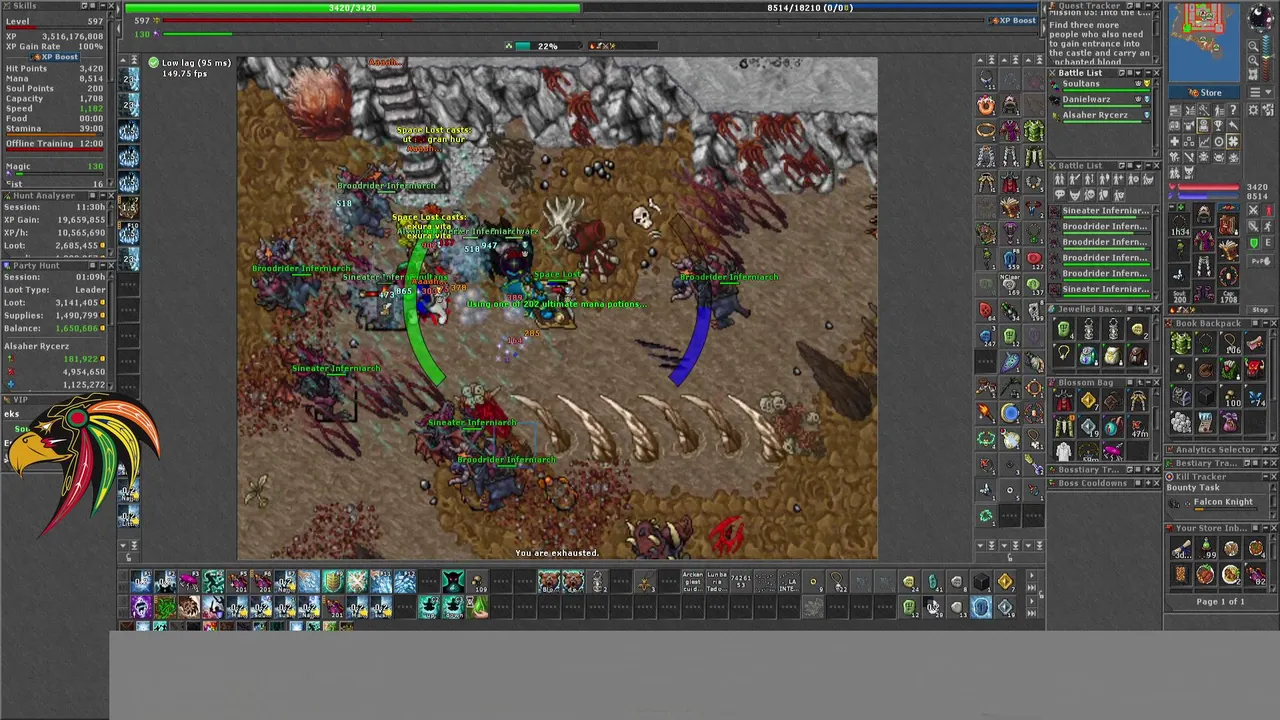1280x720 pixels.
Task: Click red cape item in Blossom Bag
Action: pos(1064,400)
